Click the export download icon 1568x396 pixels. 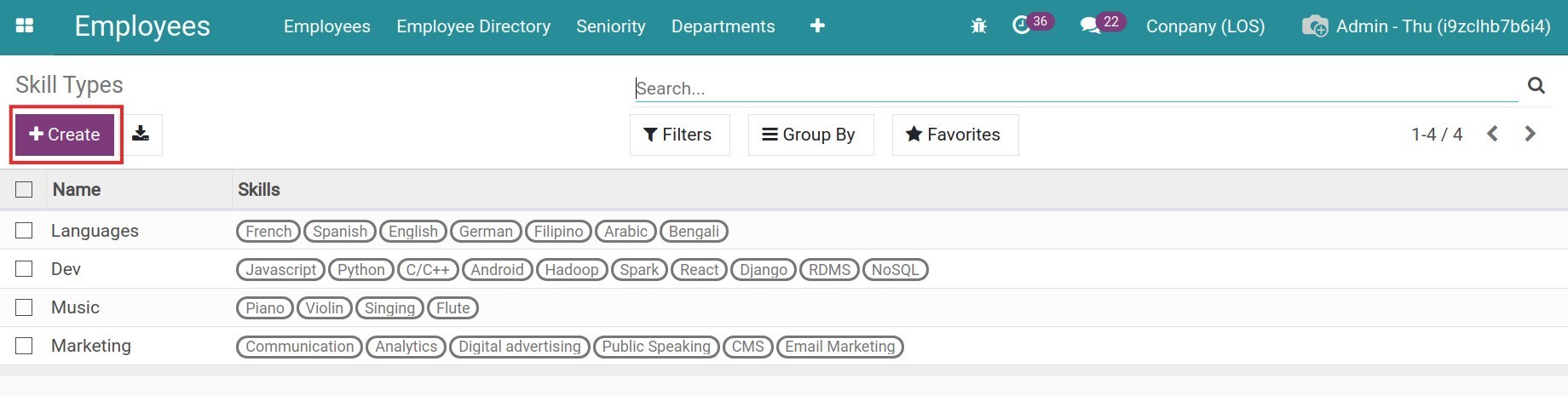(x=141, y=135)
